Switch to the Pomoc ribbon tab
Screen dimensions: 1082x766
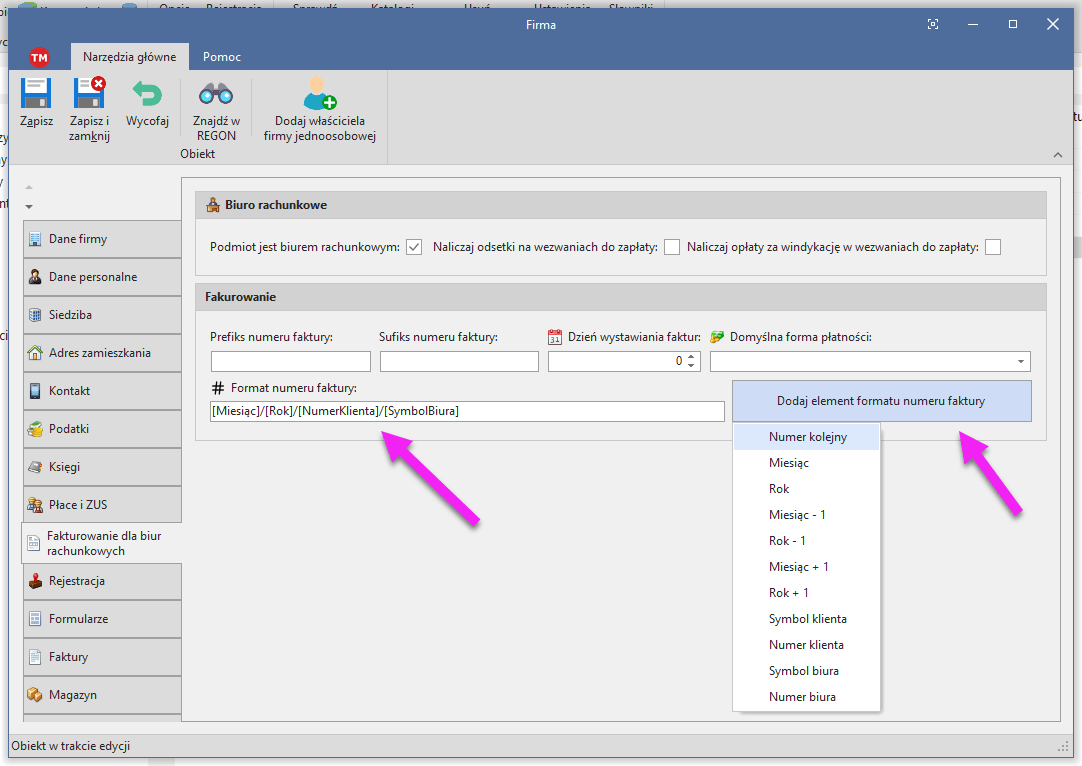(x=222, y=57)
